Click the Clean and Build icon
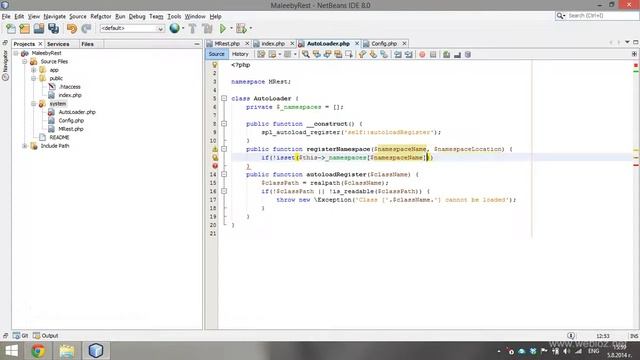 [207, 29]
